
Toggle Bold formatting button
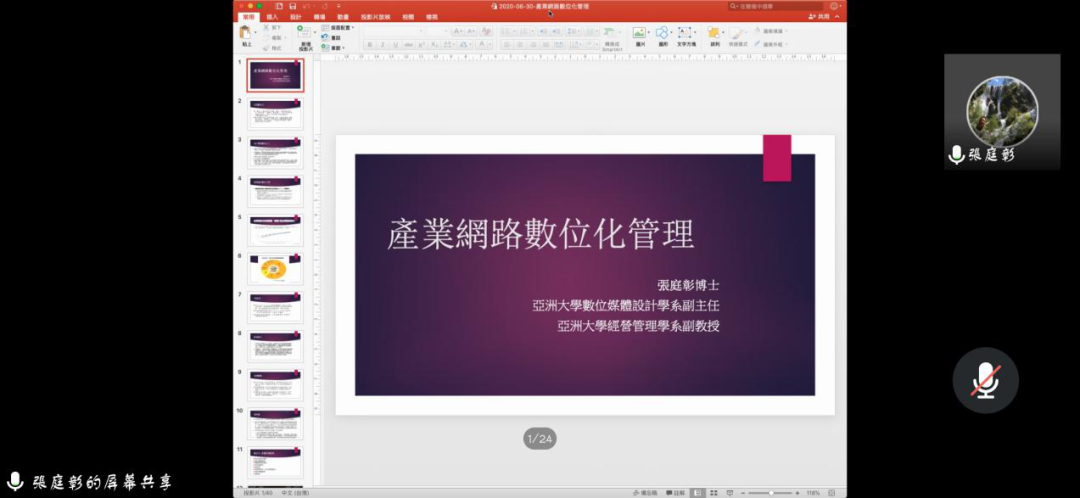click(370, 45)
